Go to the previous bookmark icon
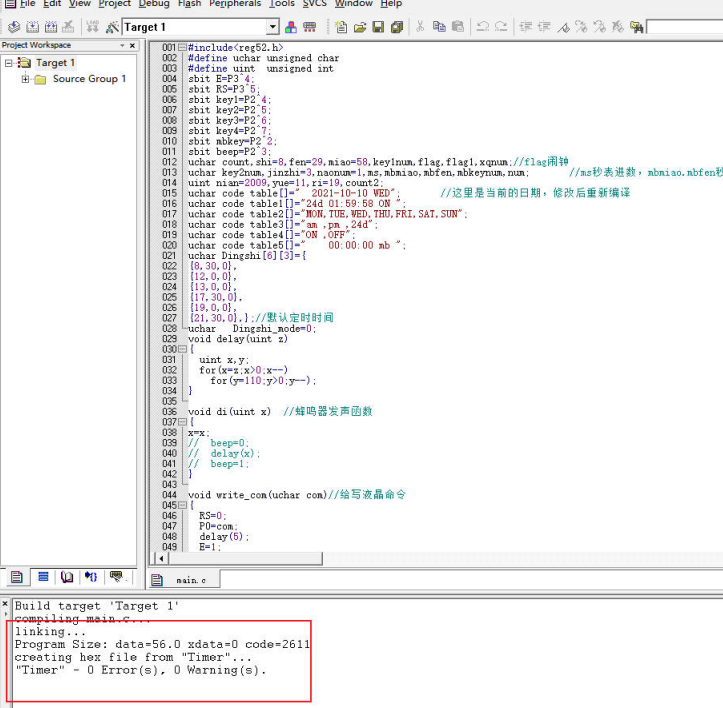The image size is (723, 708). [x=600, y=27]
